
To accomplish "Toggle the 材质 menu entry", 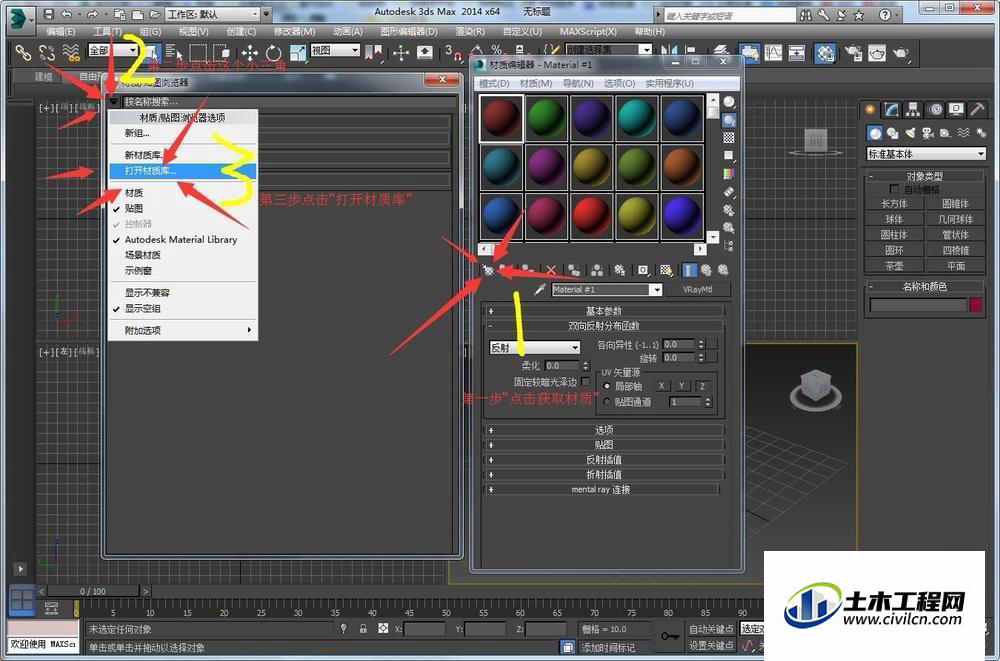I will tap(183, 193).
